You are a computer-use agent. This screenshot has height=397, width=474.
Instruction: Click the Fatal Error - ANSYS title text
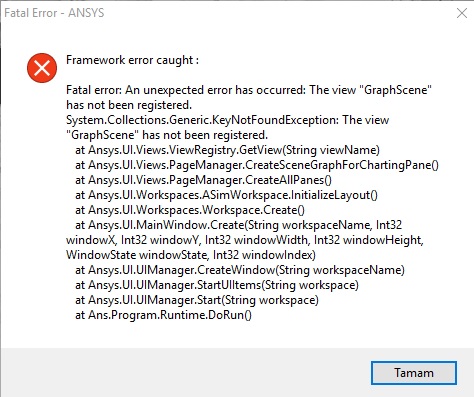54,13
